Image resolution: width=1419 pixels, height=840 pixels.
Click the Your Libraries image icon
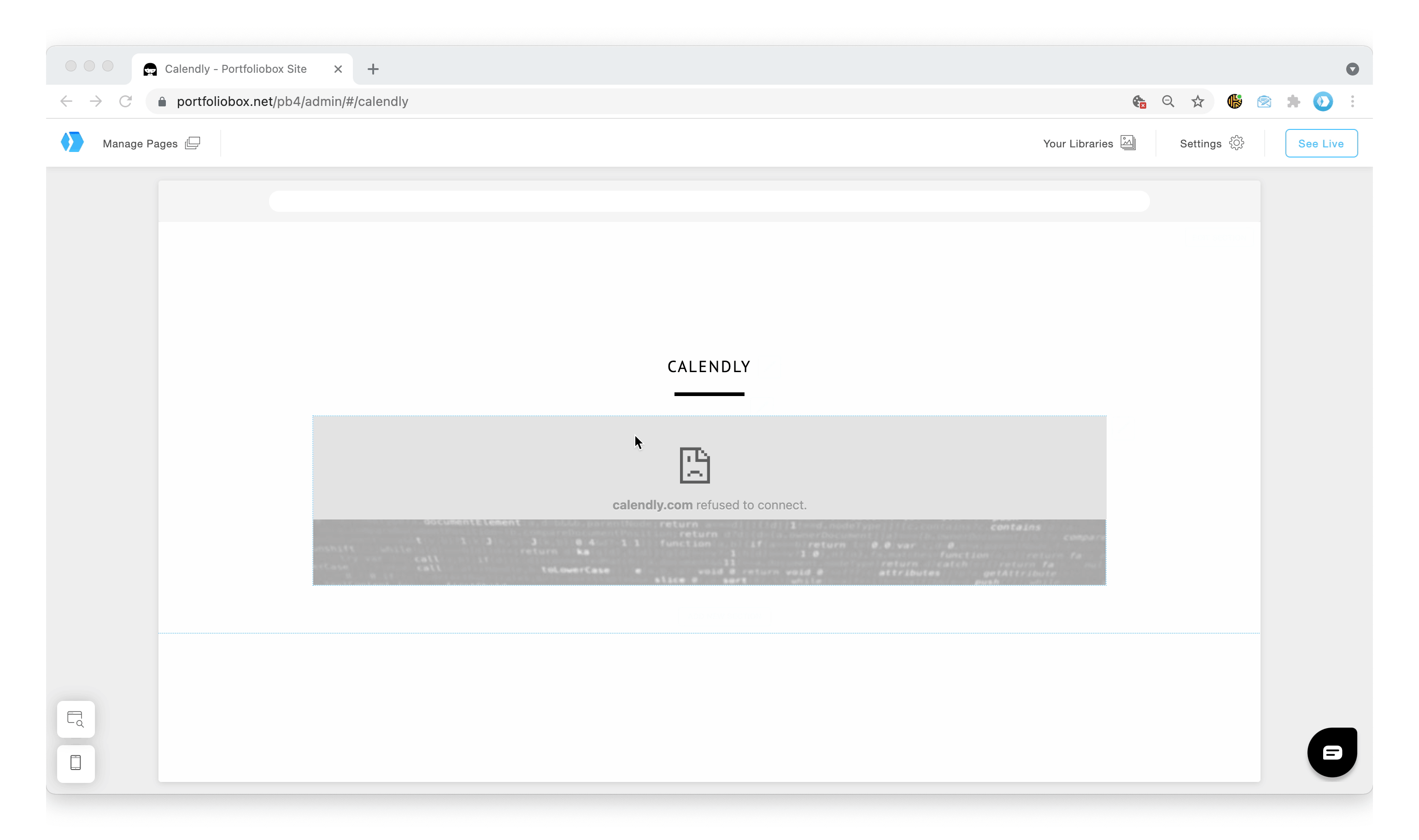(1127, 143)
